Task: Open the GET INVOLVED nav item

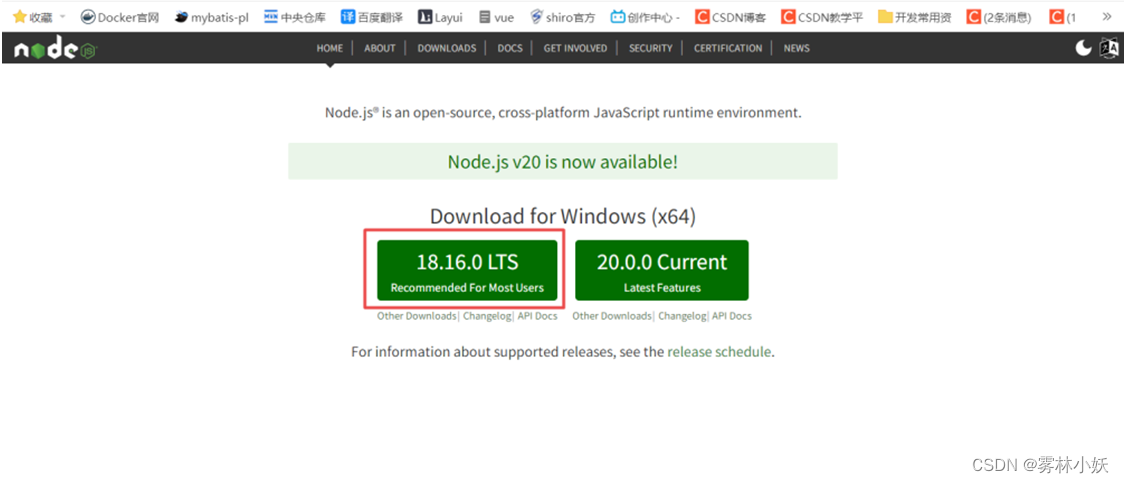Action: (x=575, y=48)
